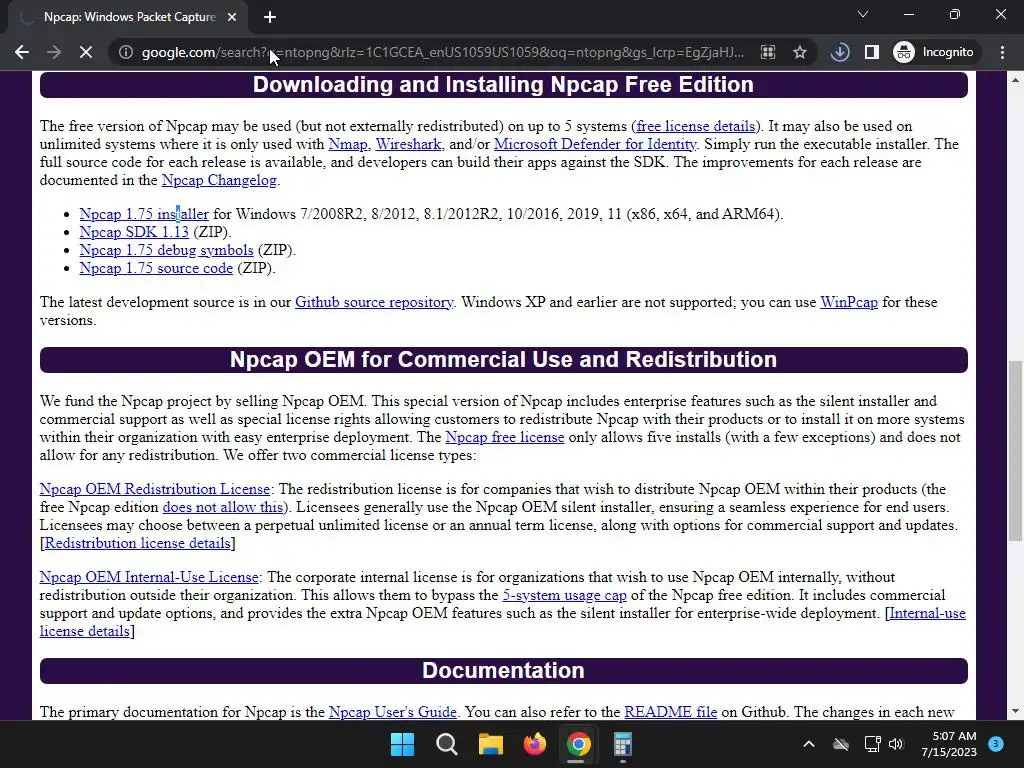Open Npcap OEM Redistribution License link

(154, 489)
